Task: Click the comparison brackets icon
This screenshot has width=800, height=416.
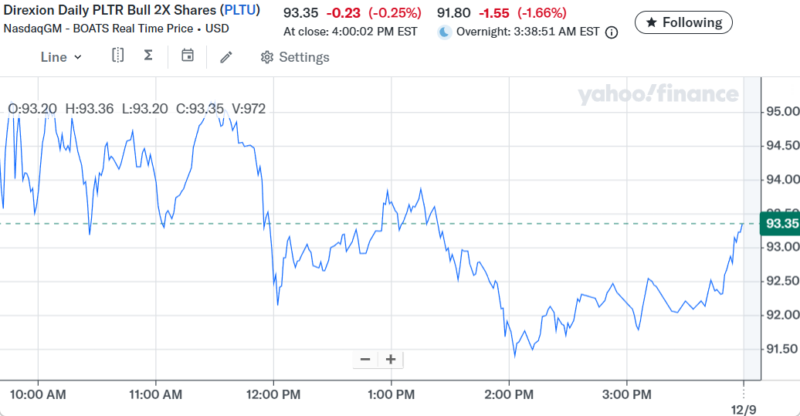Action: 118,56
